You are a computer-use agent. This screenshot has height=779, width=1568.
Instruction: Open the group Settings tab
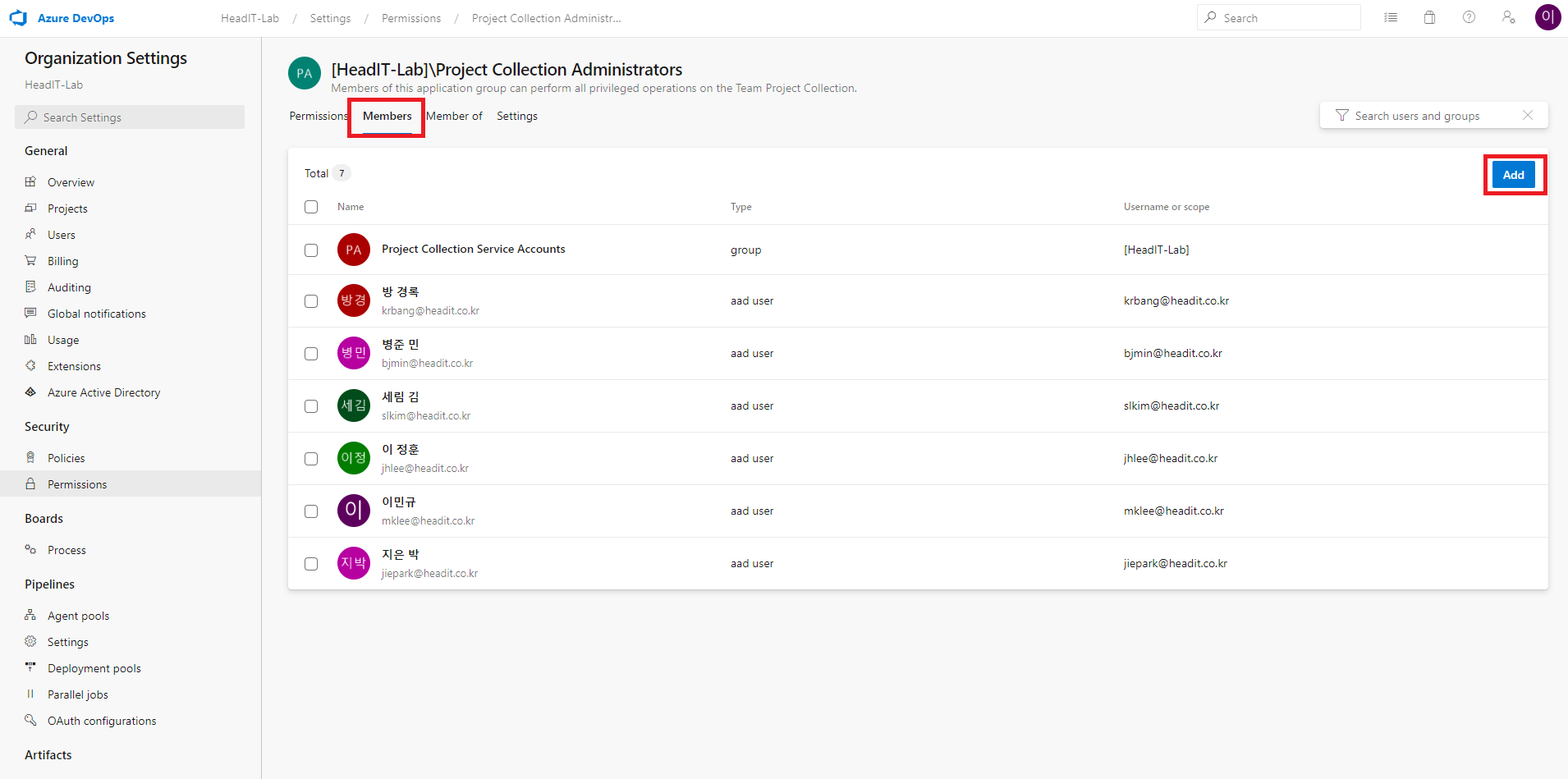(517, 116)
